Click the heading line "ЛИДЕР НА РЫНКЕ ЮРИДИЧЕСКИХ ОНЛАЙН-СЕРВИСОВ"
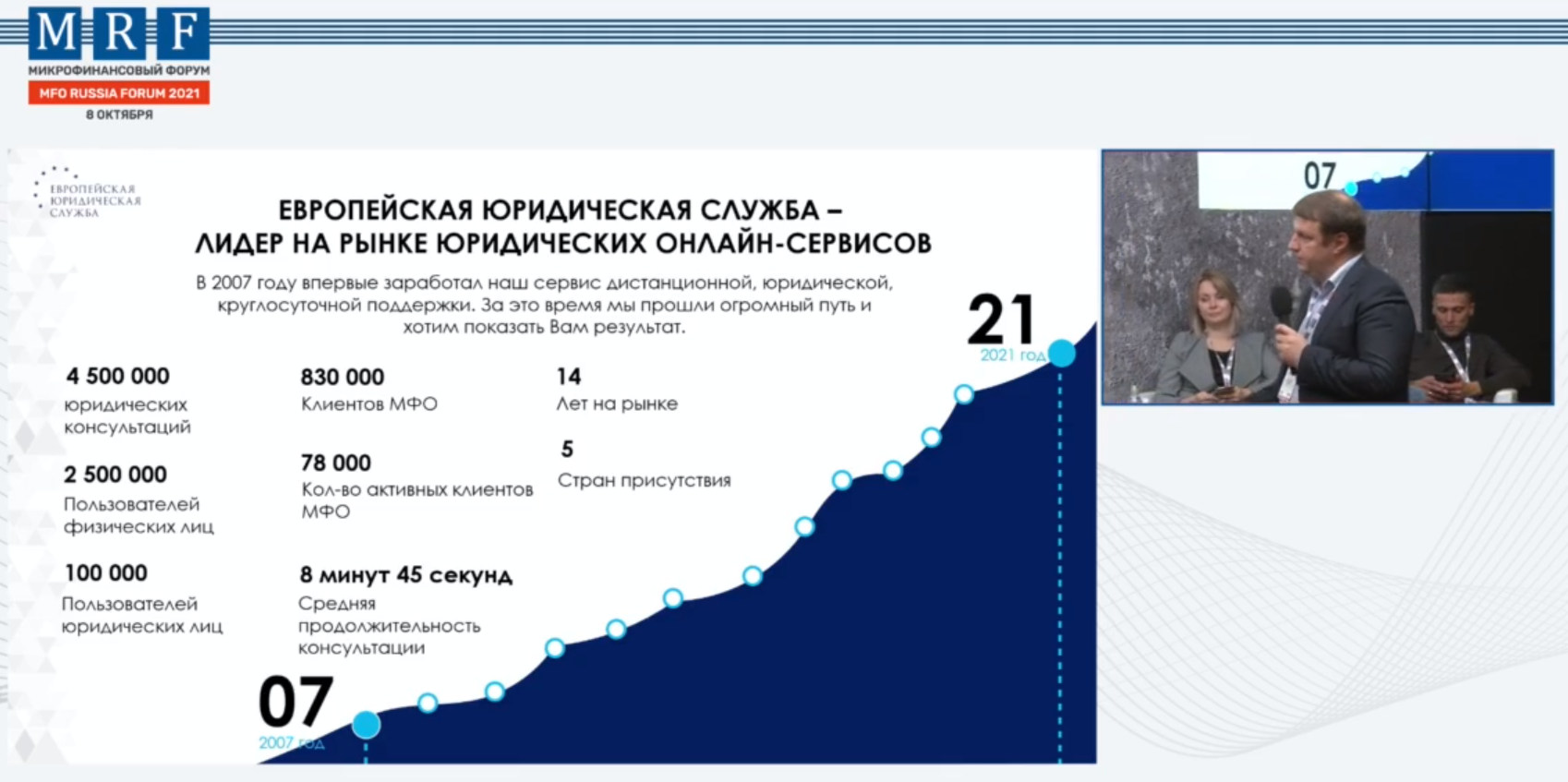Viewport: 1568px width, 782px height. click(563, 243)
